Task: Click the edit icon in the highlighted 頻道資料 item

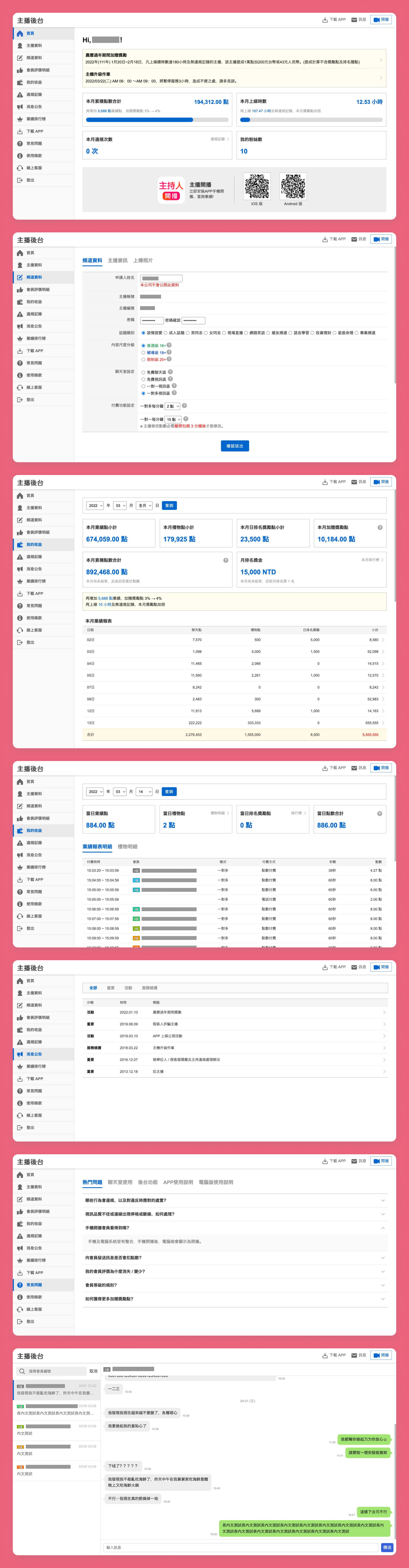Action: click(x=20, y=278)
